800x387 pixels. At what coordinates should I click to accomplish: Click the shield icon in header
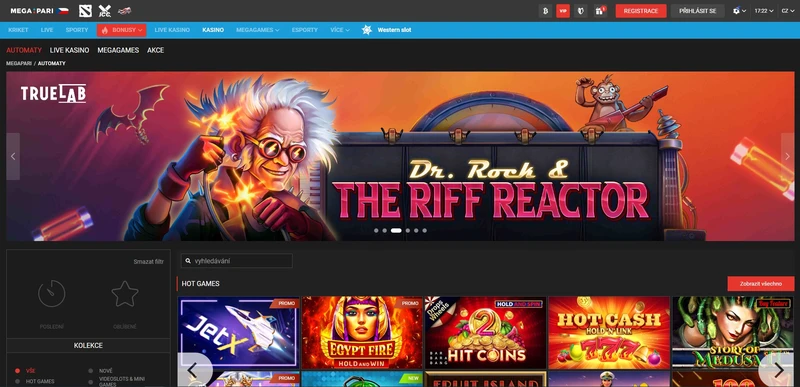581,11
